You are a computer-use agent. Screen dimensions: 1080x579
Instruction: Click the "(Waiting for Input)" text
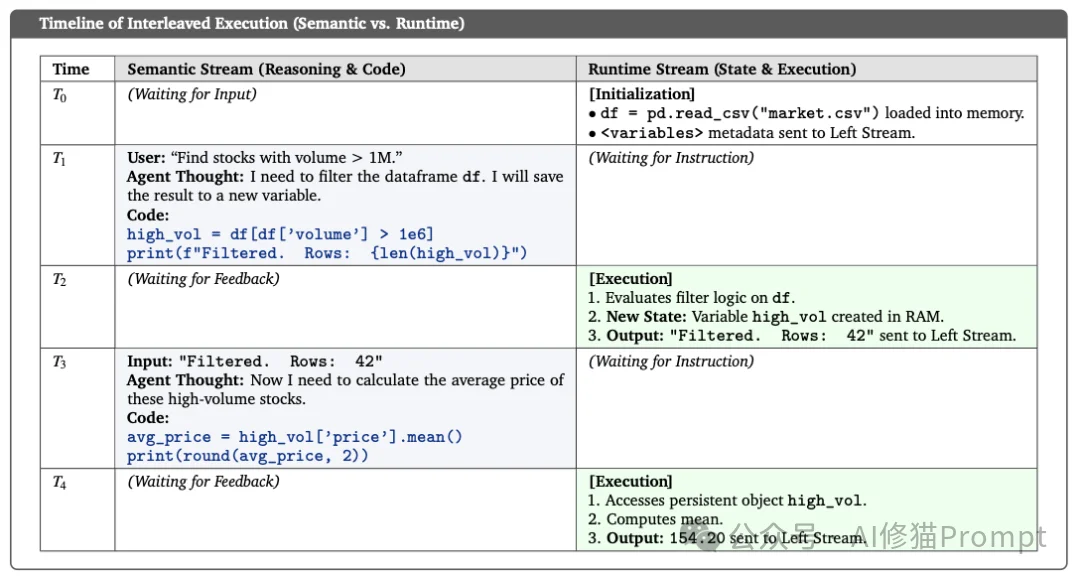[x=192, y=94]
